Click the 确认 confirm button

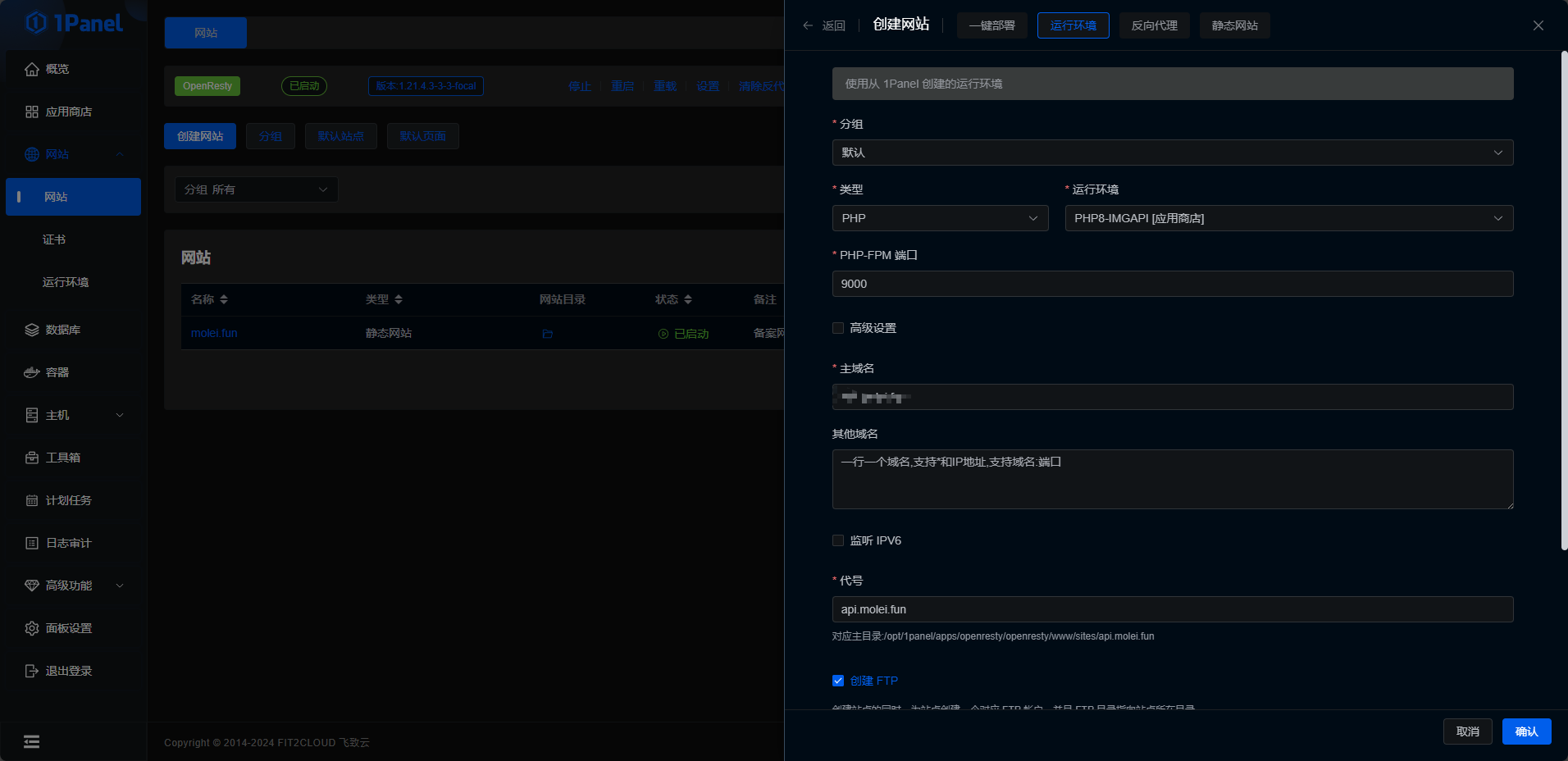pyautogui.click(x=1526, y=731)
